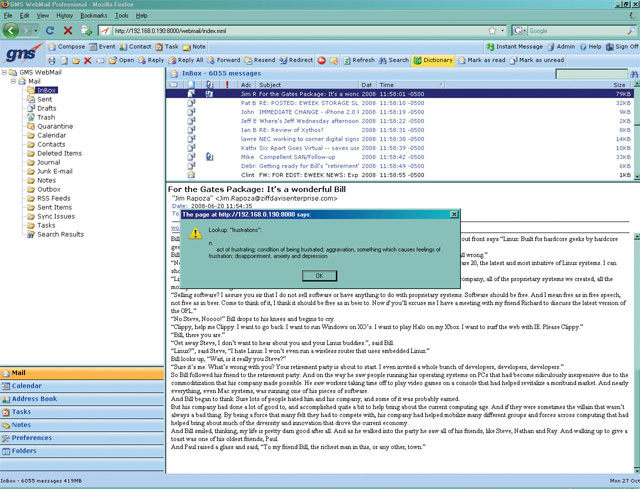The height and width of the screenshot is (489, 640).
Task: Sort by the priority exclamation column
Action: 227,85
